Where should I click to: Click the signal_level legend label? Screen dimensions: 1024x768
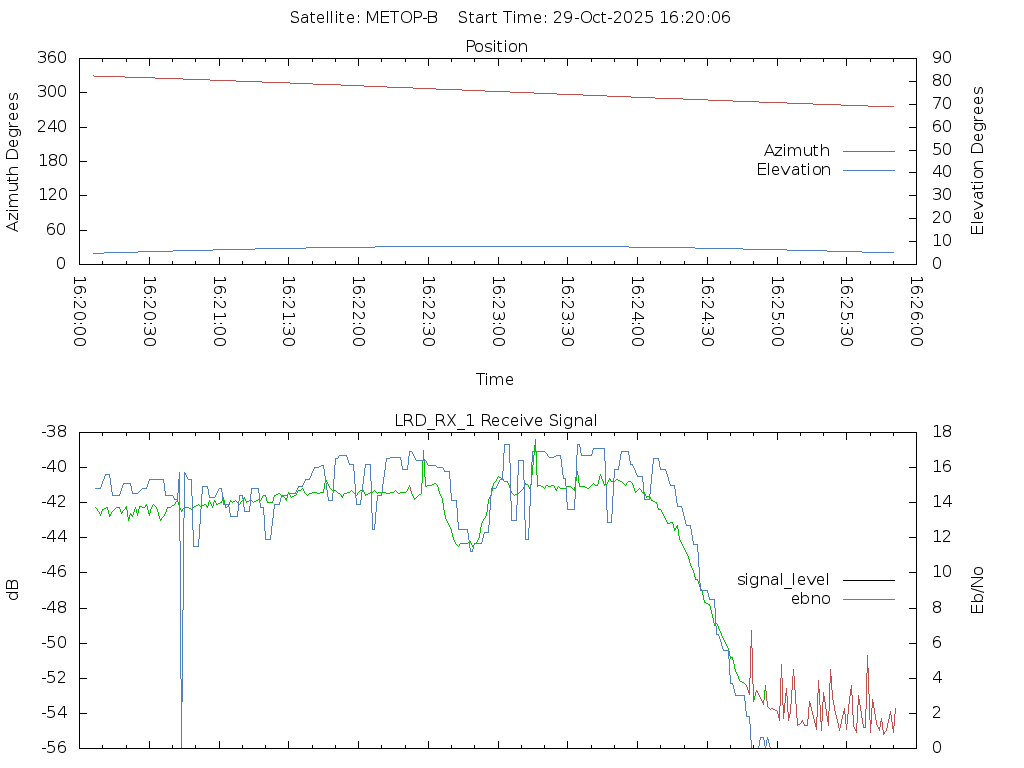(x=783, y=579)
